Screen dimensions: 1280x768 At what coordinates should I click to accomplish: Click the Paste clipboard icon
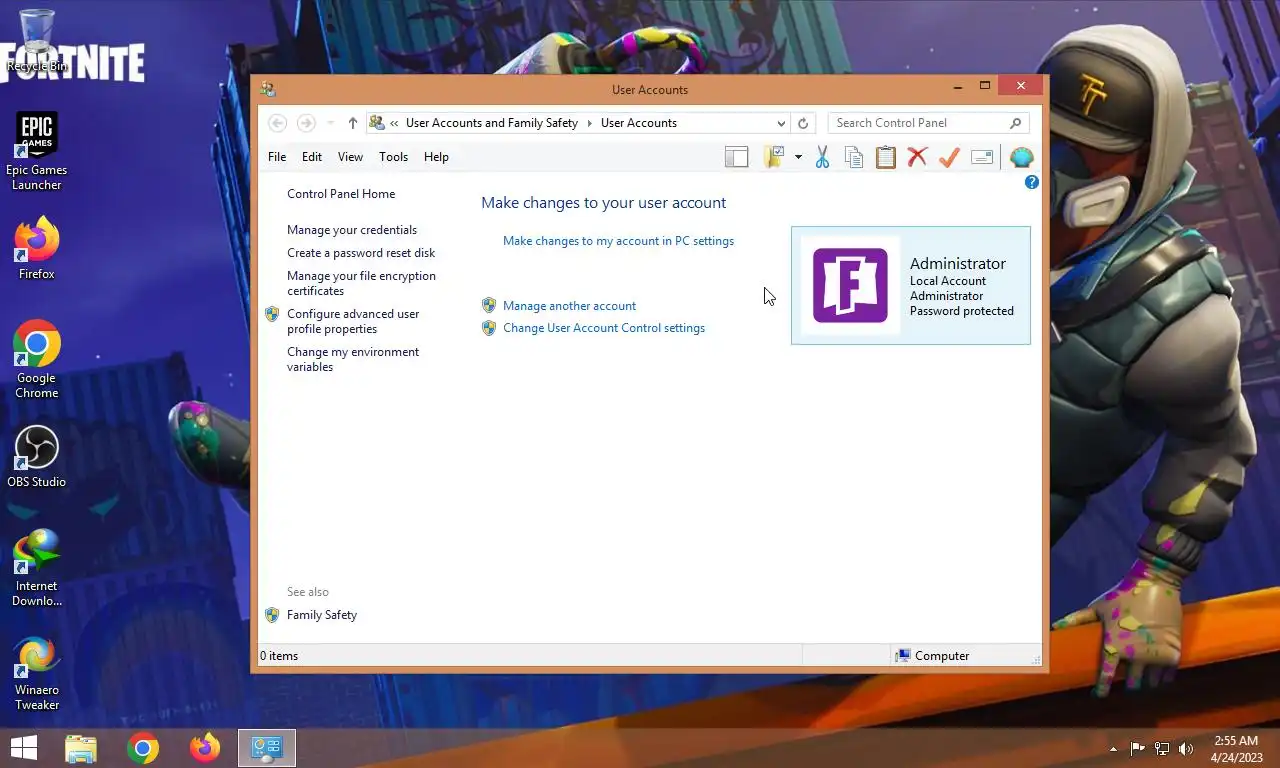click(x=886, y=157)
